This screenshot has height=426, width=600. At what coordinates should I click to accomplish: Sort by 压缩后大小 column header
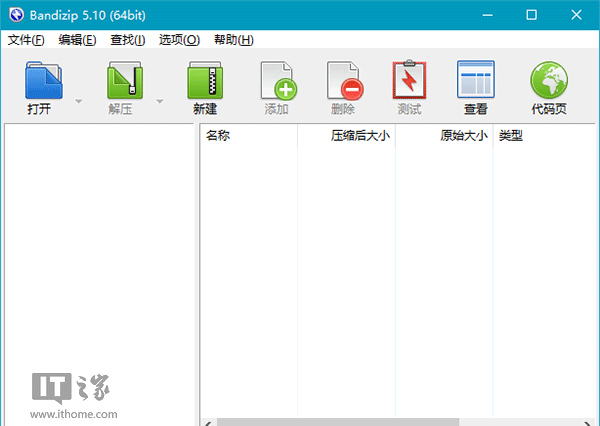[x=346, y=135]
